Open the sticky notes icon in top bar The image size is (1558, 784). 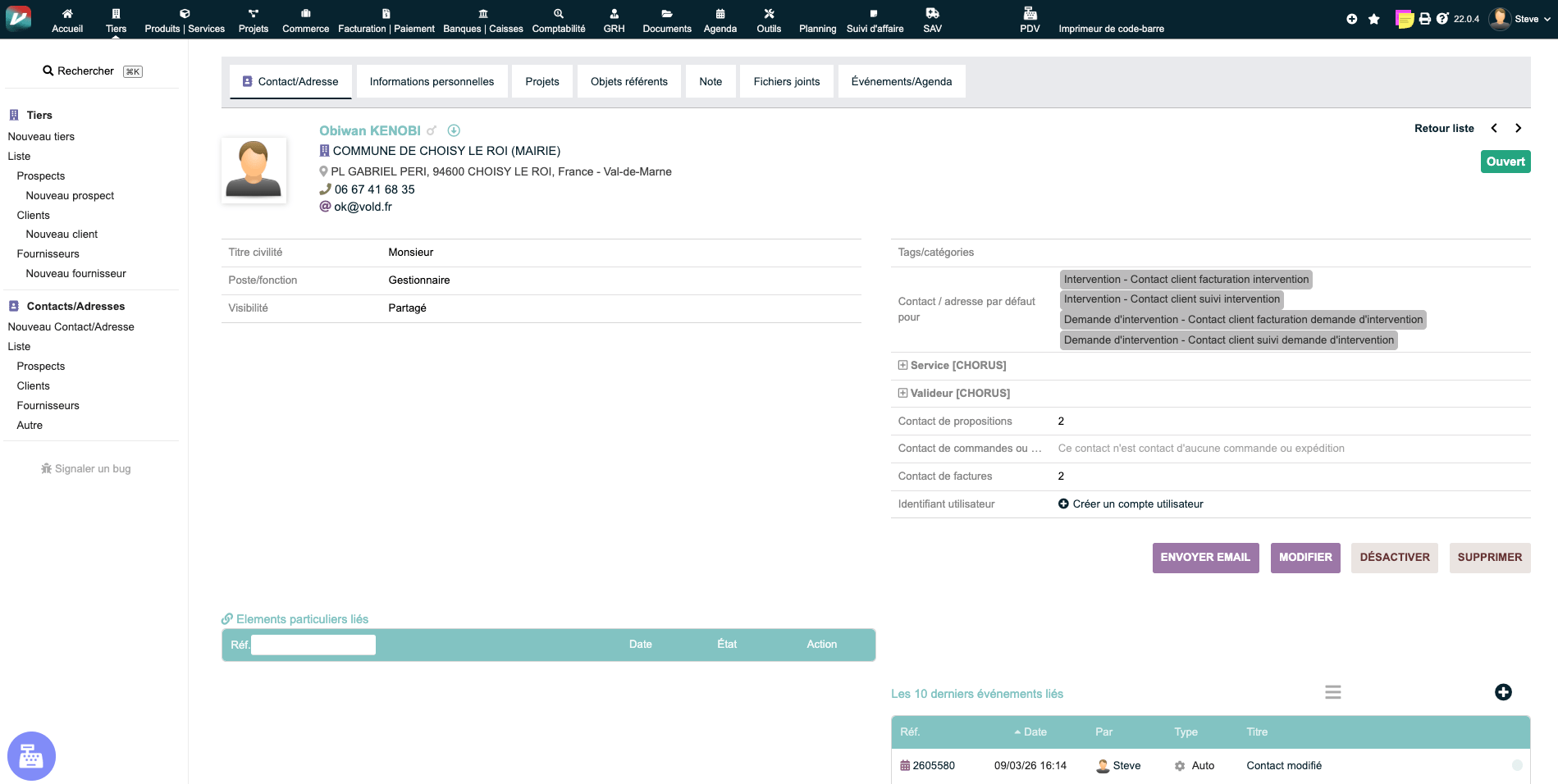coord(1405,19)
